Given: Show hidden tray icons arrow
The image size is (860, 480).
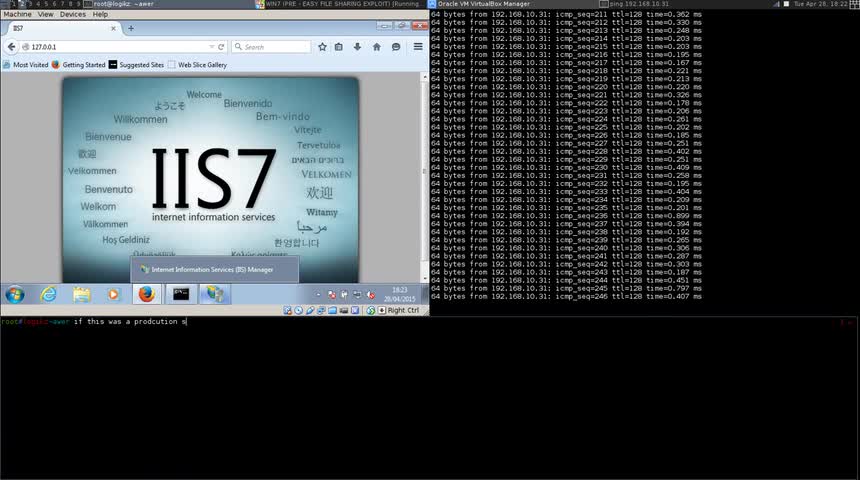Looking at the screenshot, I should tap(318, 295).
